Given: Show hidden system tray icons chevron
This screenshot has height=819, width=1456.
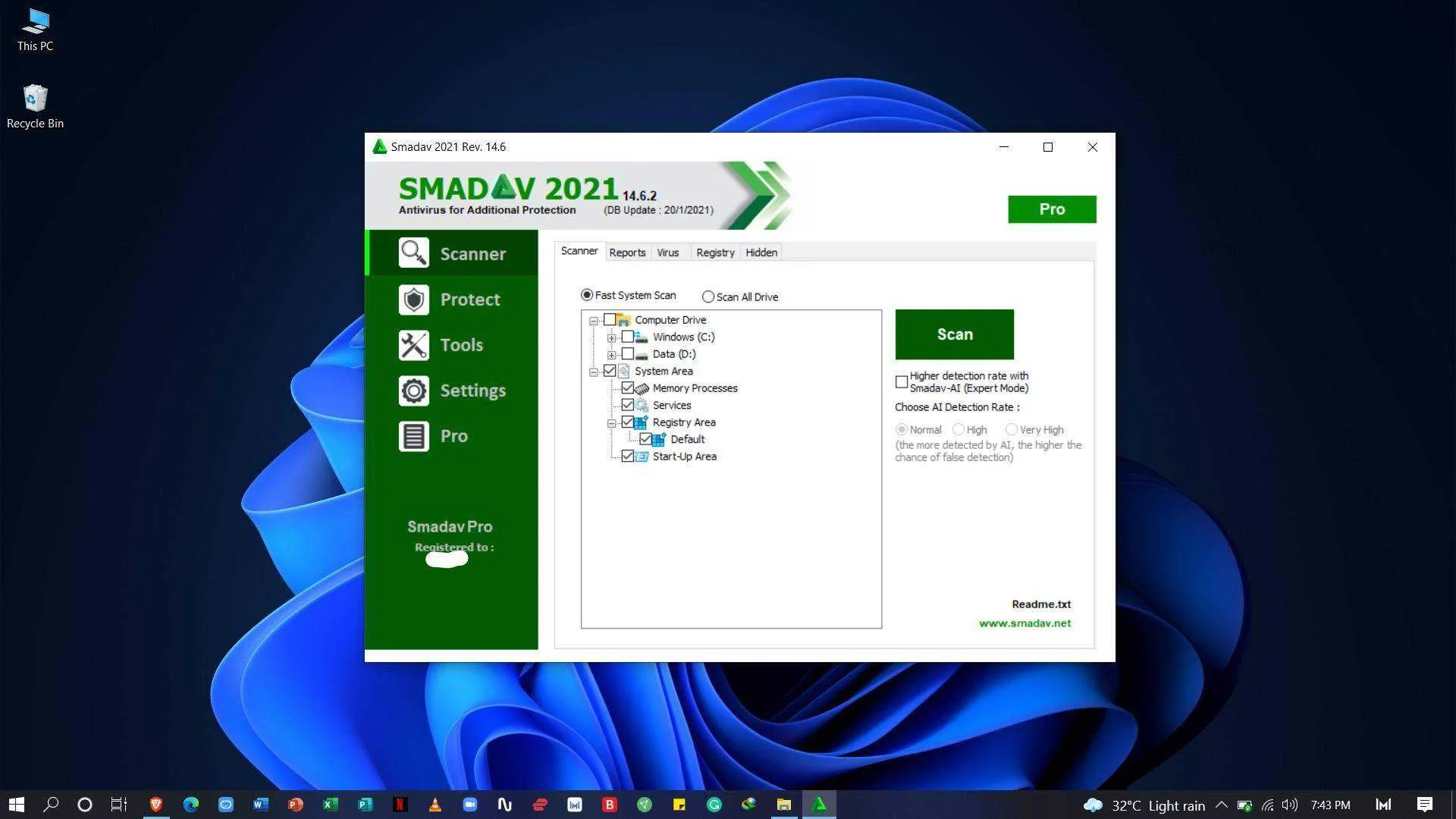Looking at the screenshot, I should [x=1221, y=805].
